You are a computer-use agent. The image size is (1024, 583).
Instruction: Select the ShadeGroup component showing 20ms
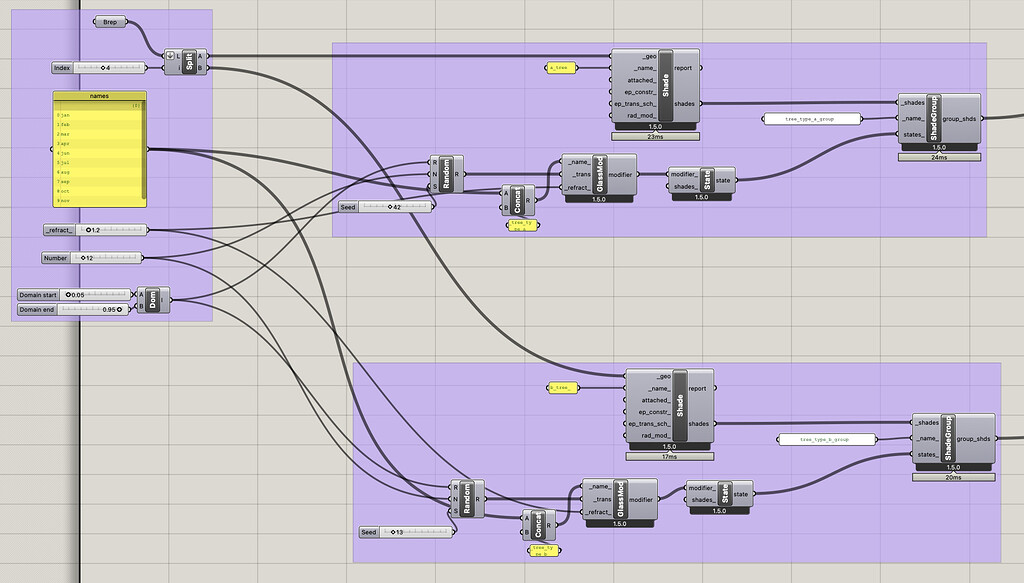[x=950, y=438]
